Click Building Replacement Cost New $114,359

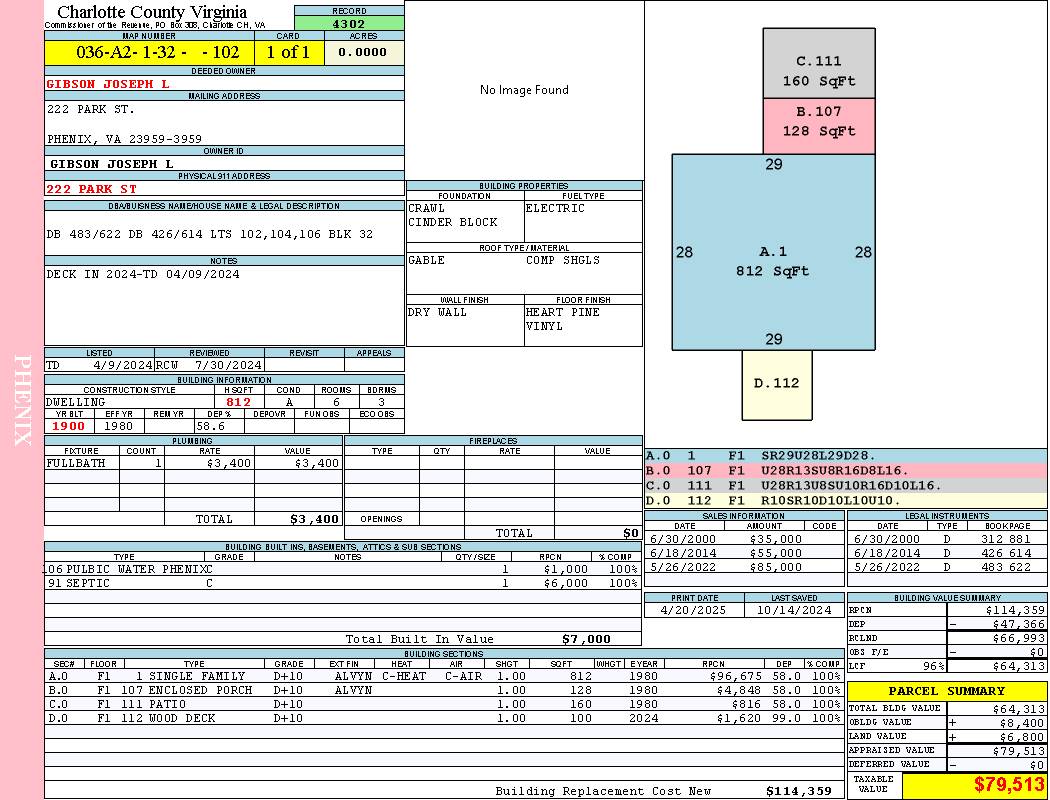pyautogui.click(x=799, y=791)
